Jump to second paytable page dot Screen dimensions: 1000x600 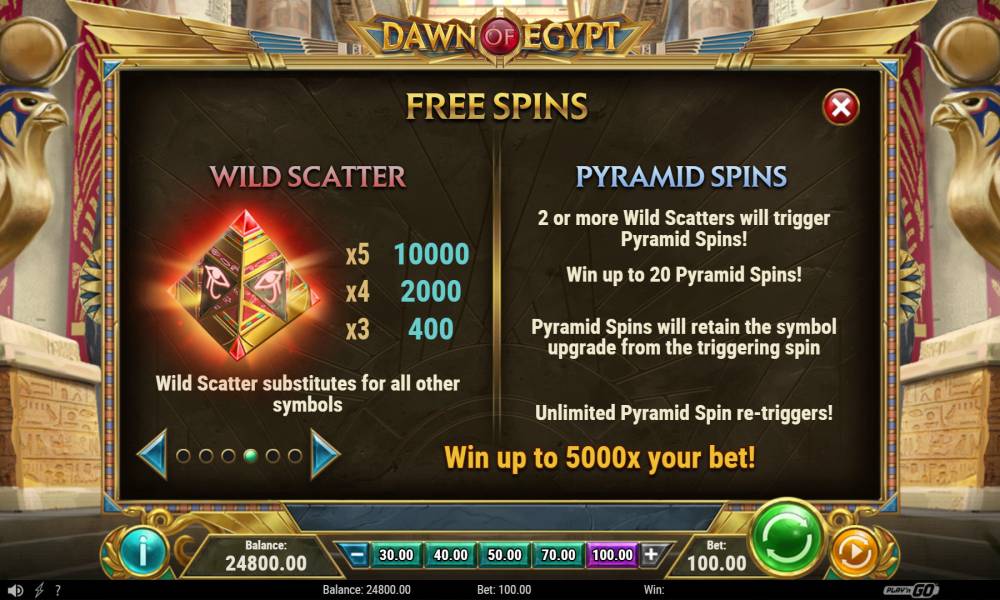point(205,456)
